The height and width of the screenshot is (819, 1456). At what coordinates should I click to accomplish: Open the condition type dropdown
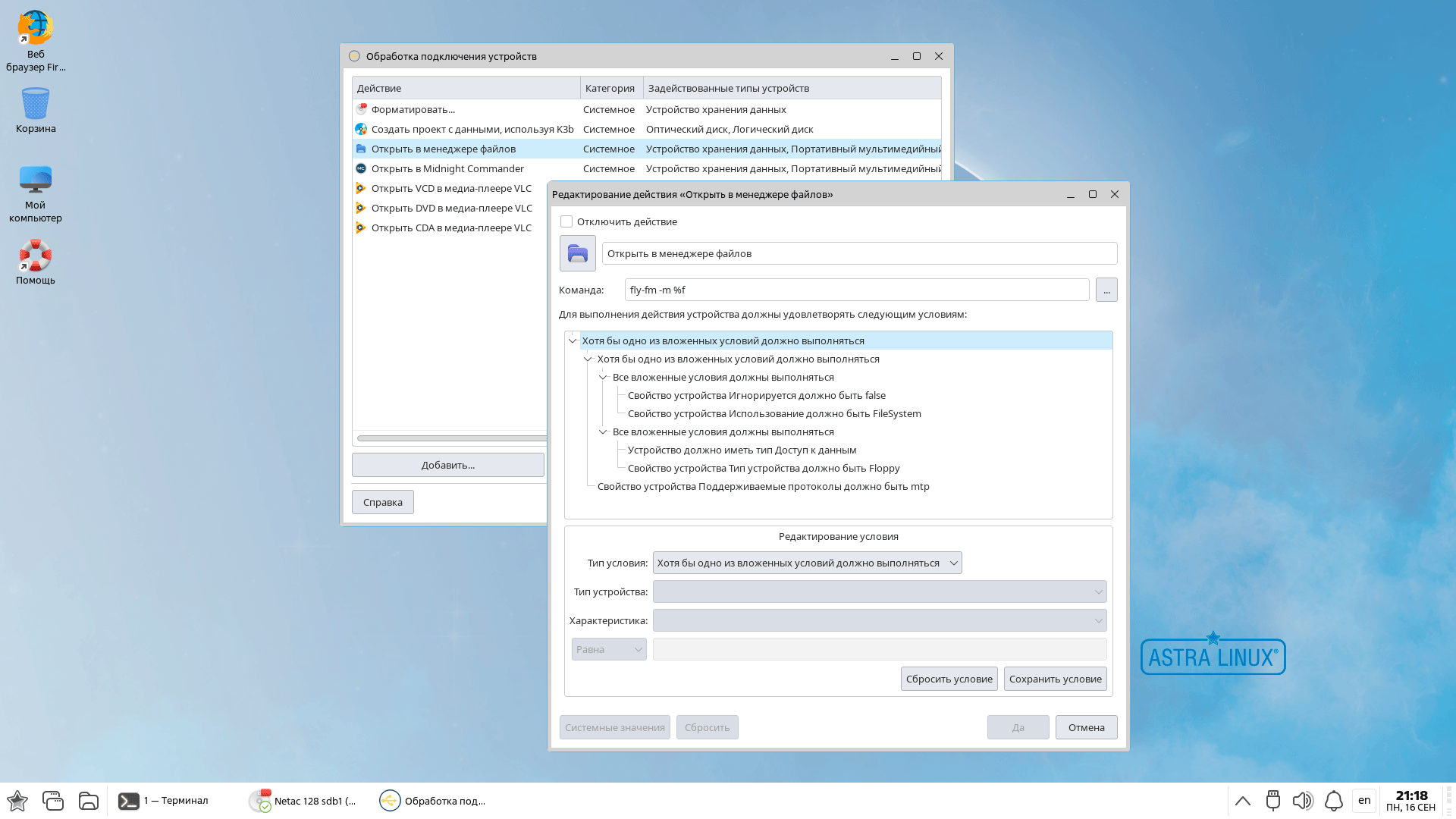click(x=807, y=563)
